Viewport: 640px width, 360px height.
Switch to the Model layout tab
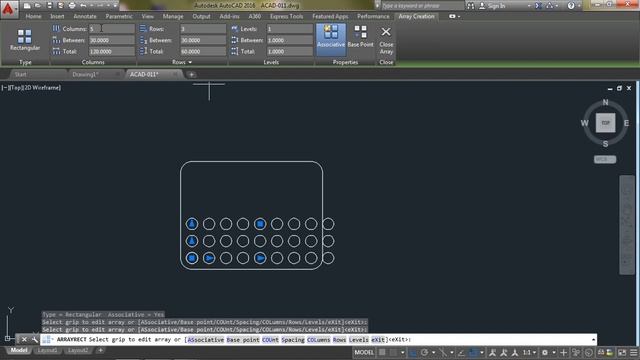19,350
